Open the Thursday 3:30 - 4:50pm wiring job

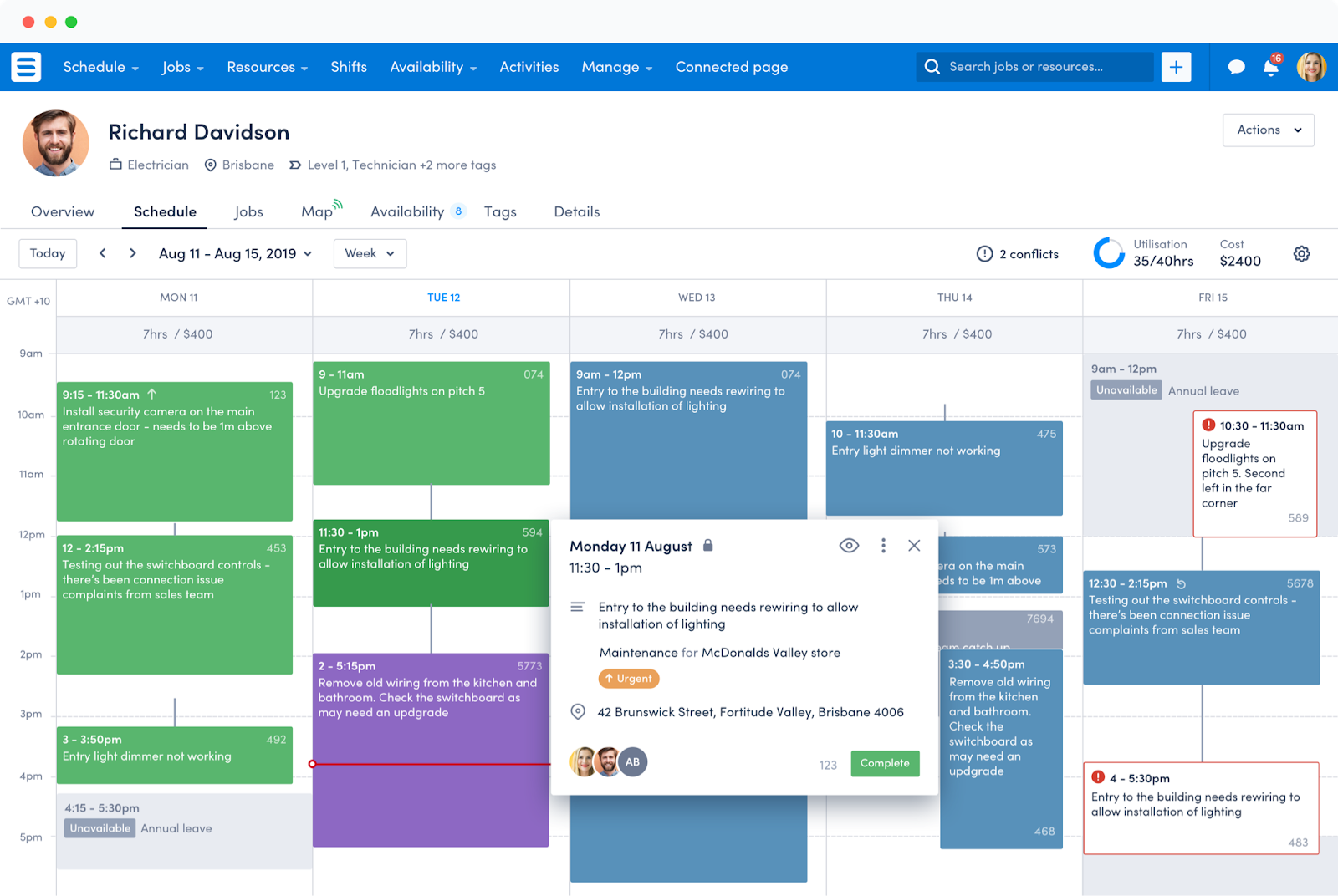pyautogui.click(x=1001, y=749)
